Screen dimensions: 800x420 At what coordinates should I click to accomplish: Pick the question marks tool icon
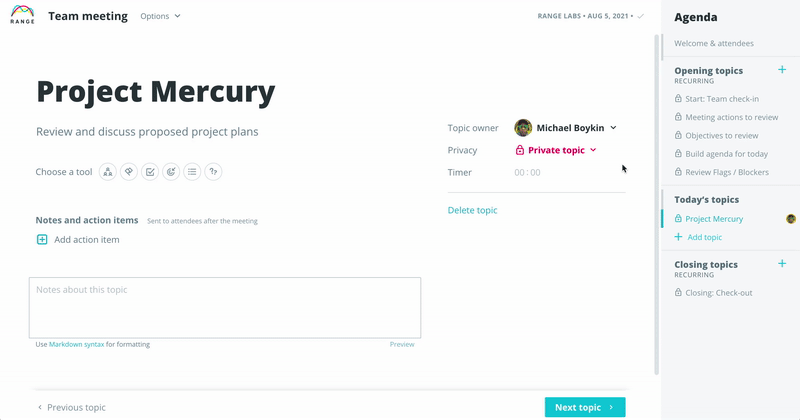point(213,172)
